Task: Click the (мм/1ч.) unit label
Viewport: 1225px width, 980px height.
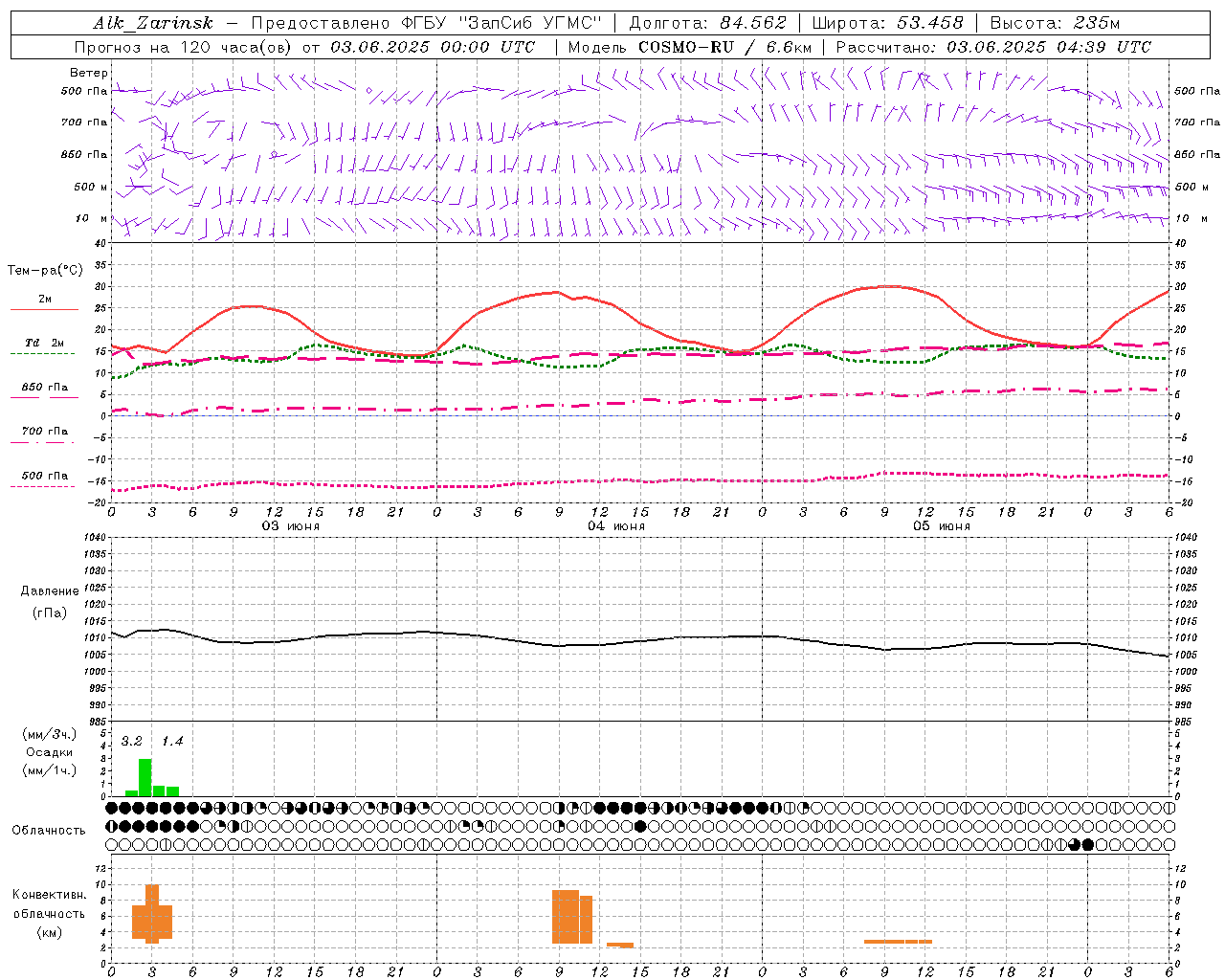Action: pos(50,770)
